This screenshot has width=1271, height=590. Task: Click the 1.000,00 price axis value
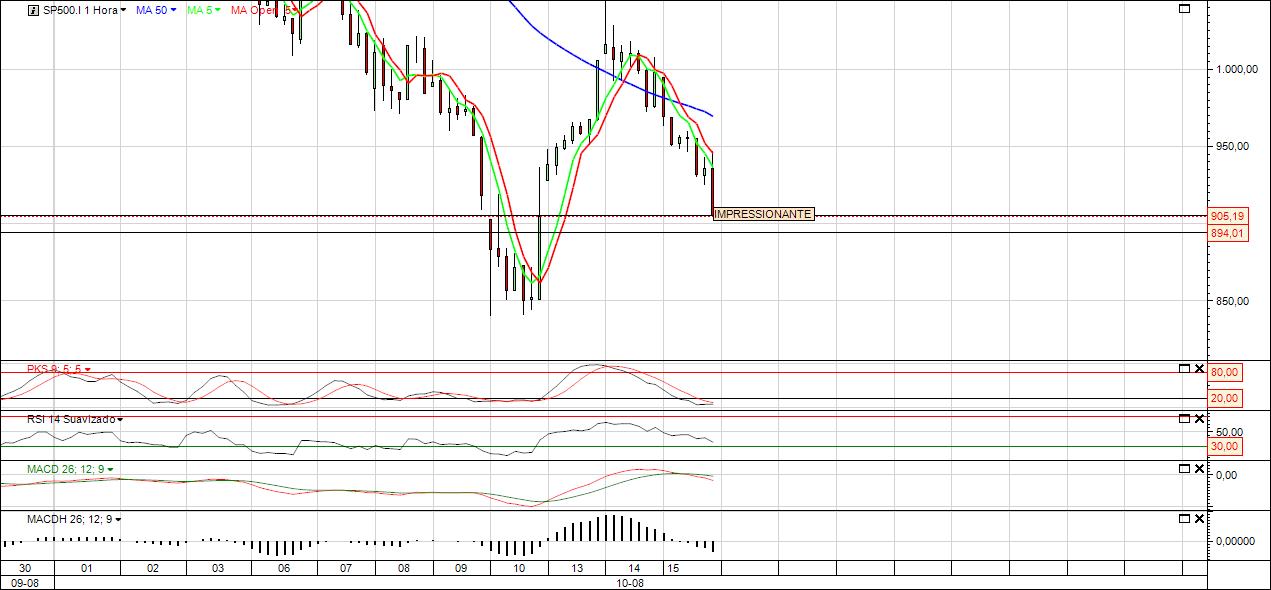[x=1235, y=69]
